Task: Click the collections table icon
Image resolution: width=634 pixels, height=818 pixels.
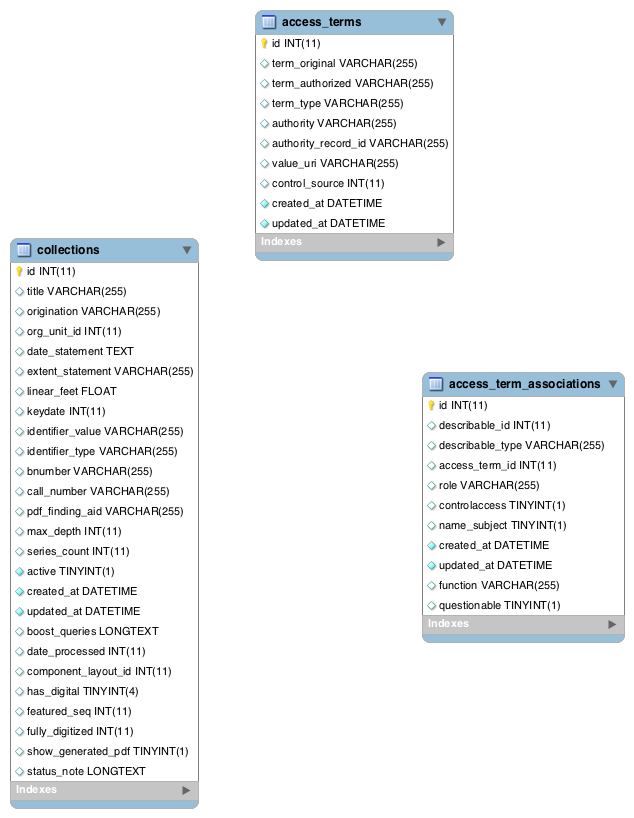Action: [x=23, y=250]
